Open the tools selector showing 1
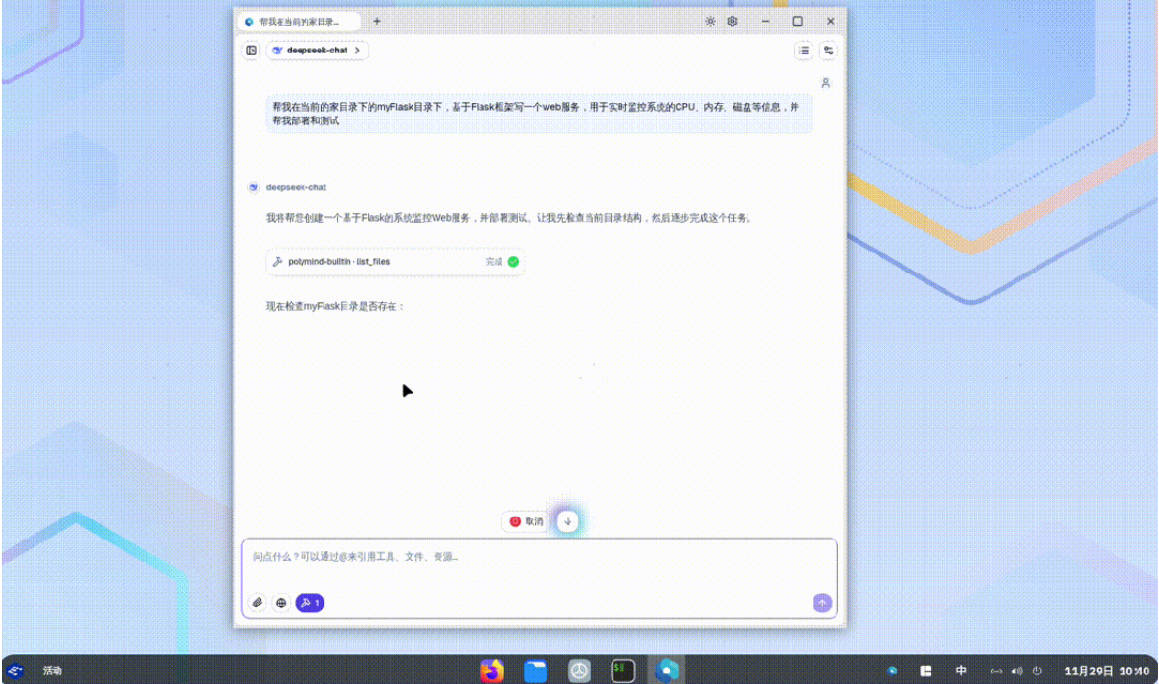 (309, 603)
